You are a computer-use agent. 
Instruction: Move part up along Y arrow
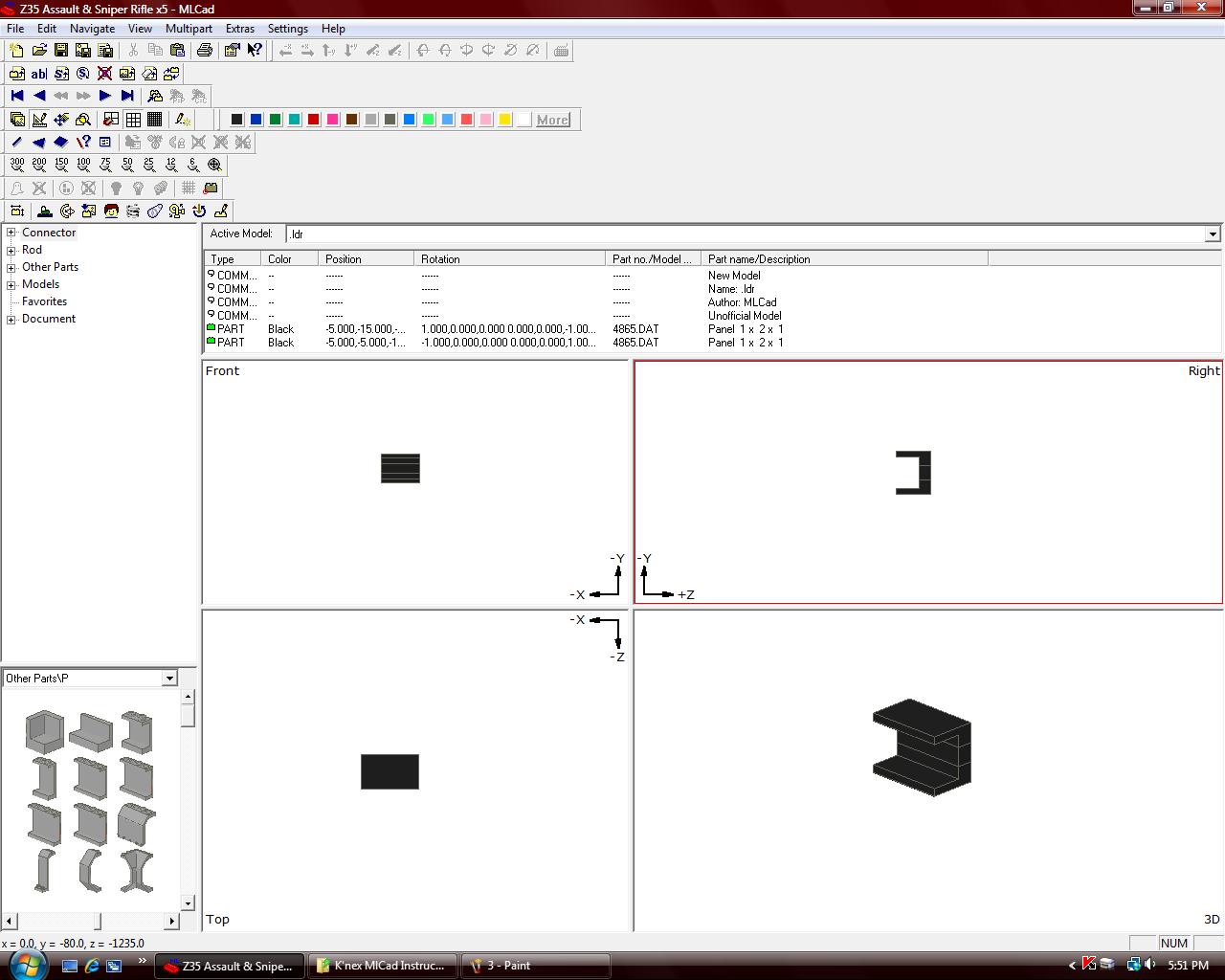(329, 51)
